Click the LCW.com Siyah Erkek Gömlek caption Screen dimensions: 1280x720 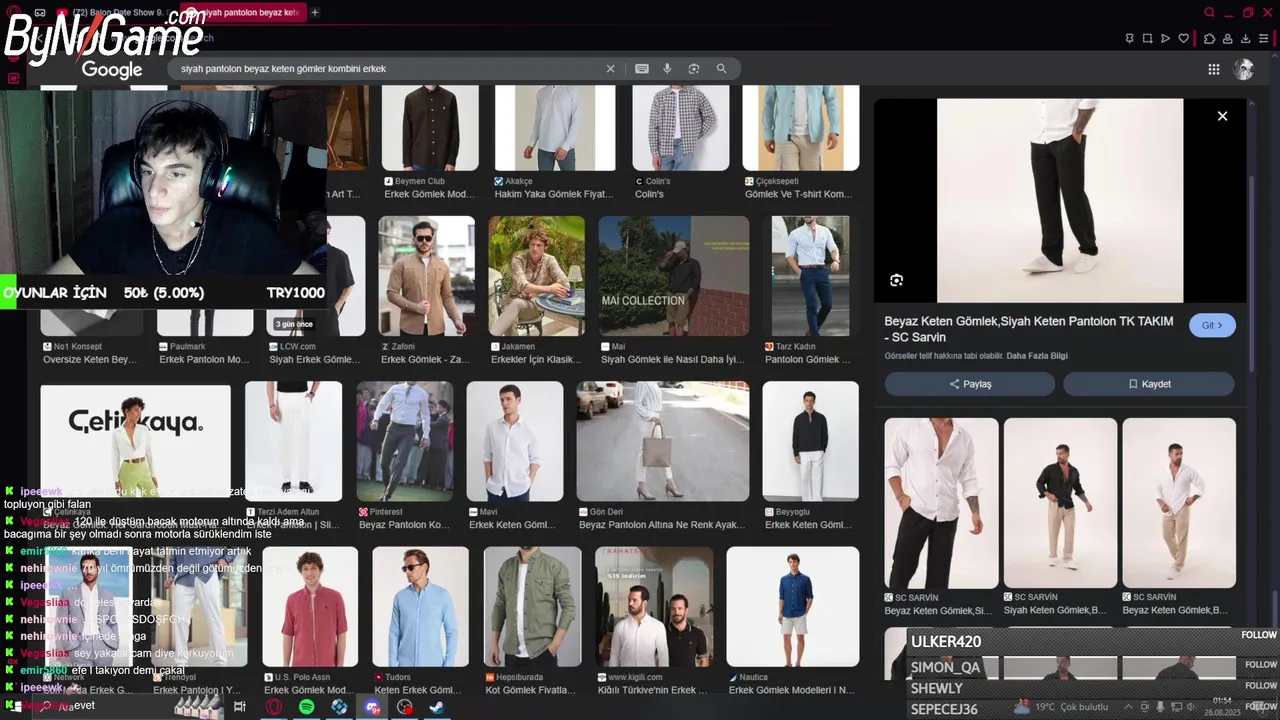click(314, 359)
